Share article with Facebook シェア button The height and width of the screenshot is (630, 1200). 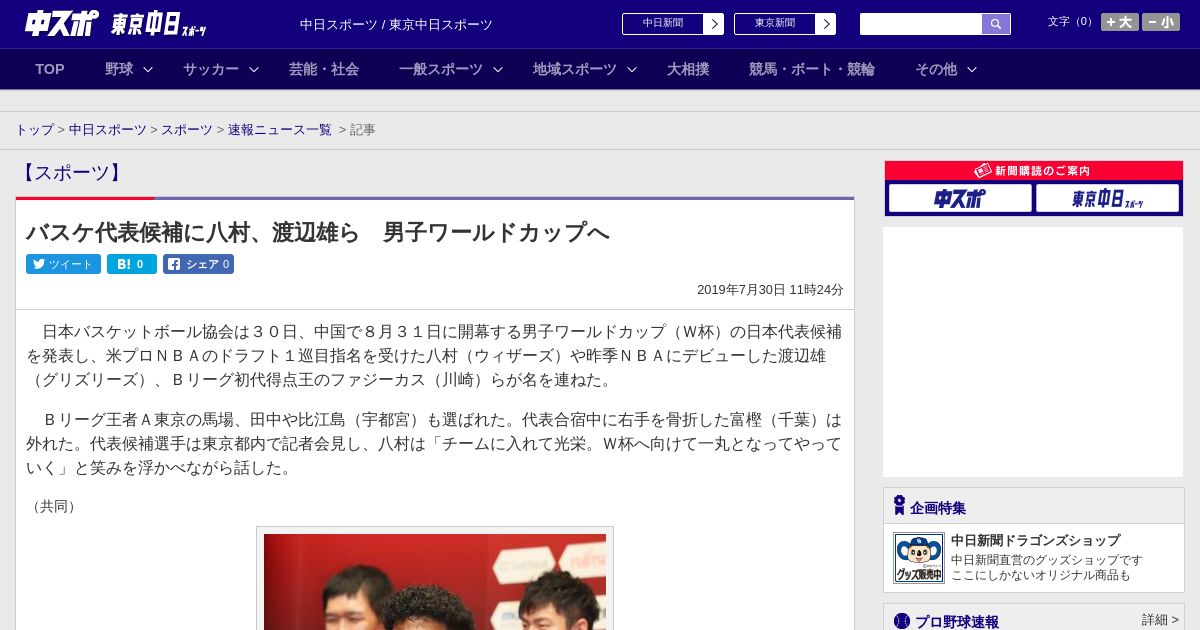(x=198, y=264)
